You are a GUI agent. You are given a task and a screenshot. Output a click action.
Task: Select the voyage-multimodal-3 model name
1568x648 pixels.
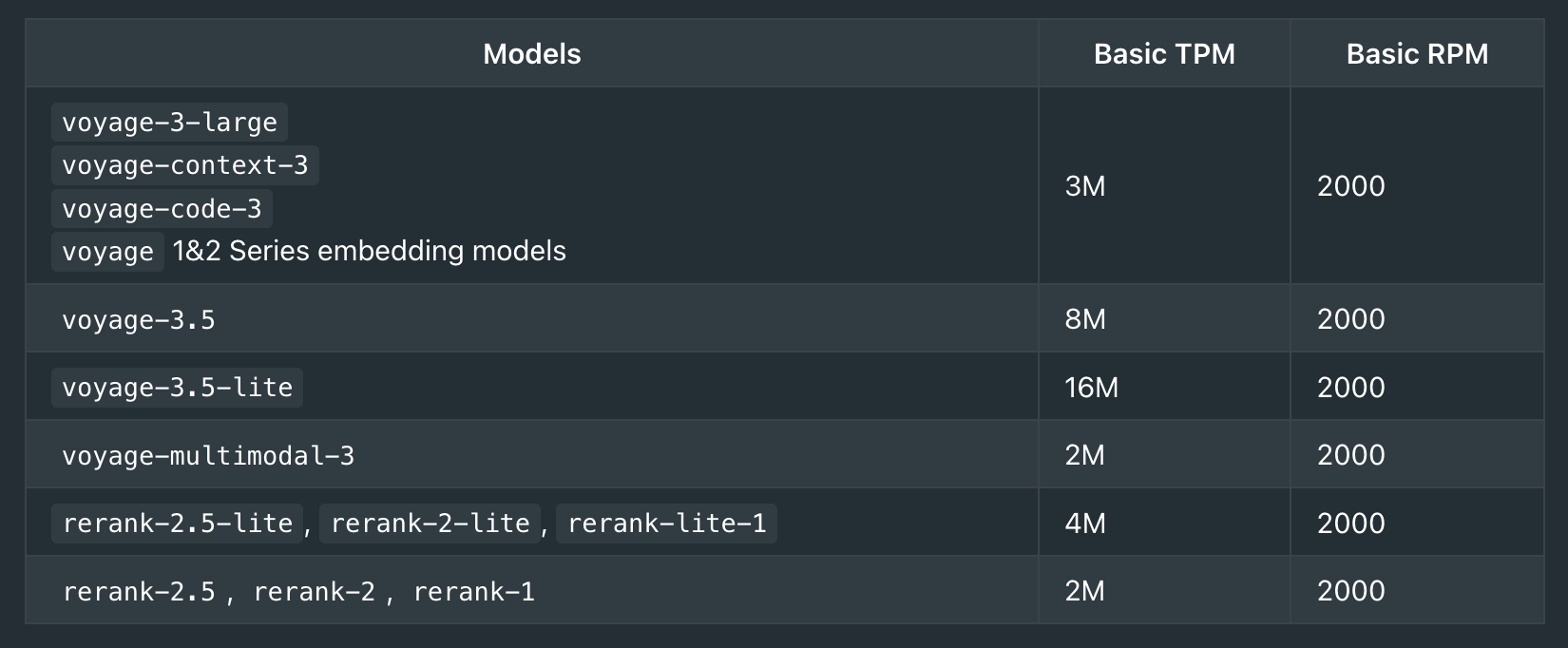208,456
